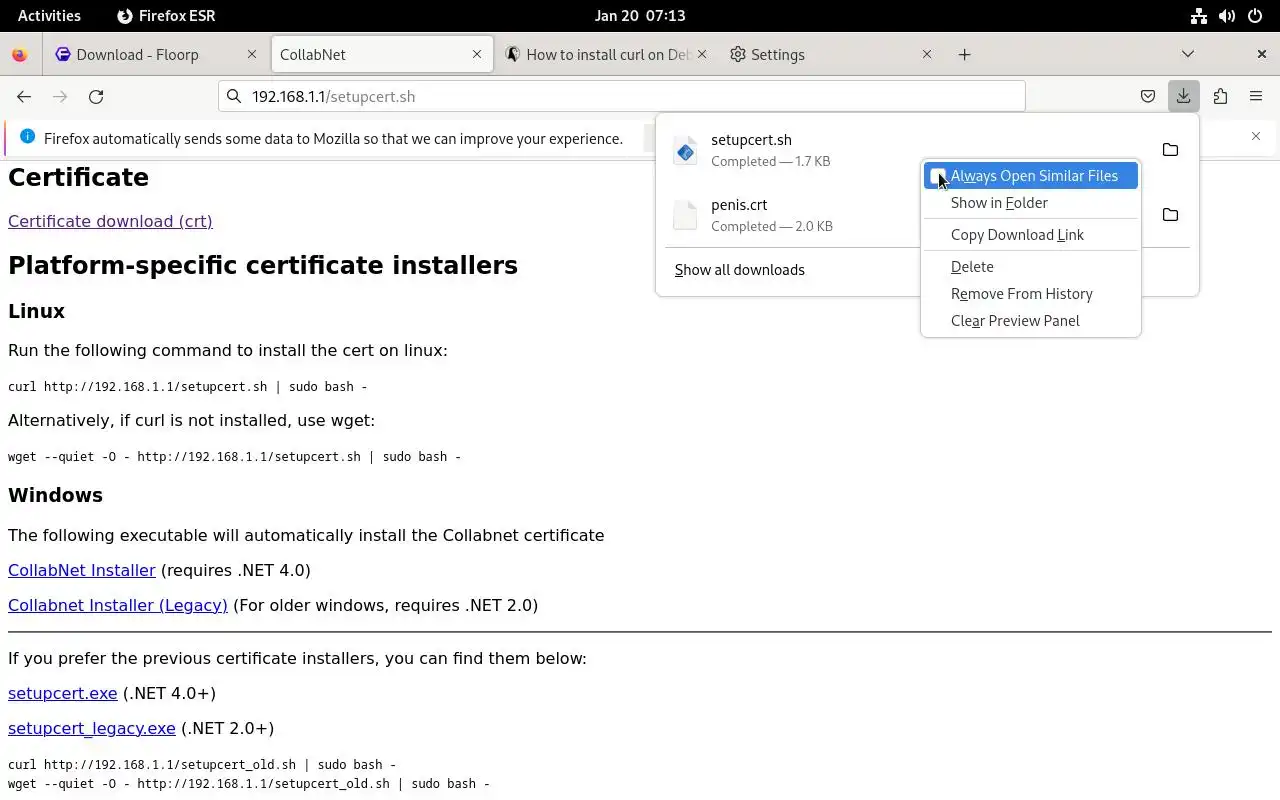Screen dimensions: 1280x800
Task: Close the CollabNet tab
Action: click(x=477, y=54)
